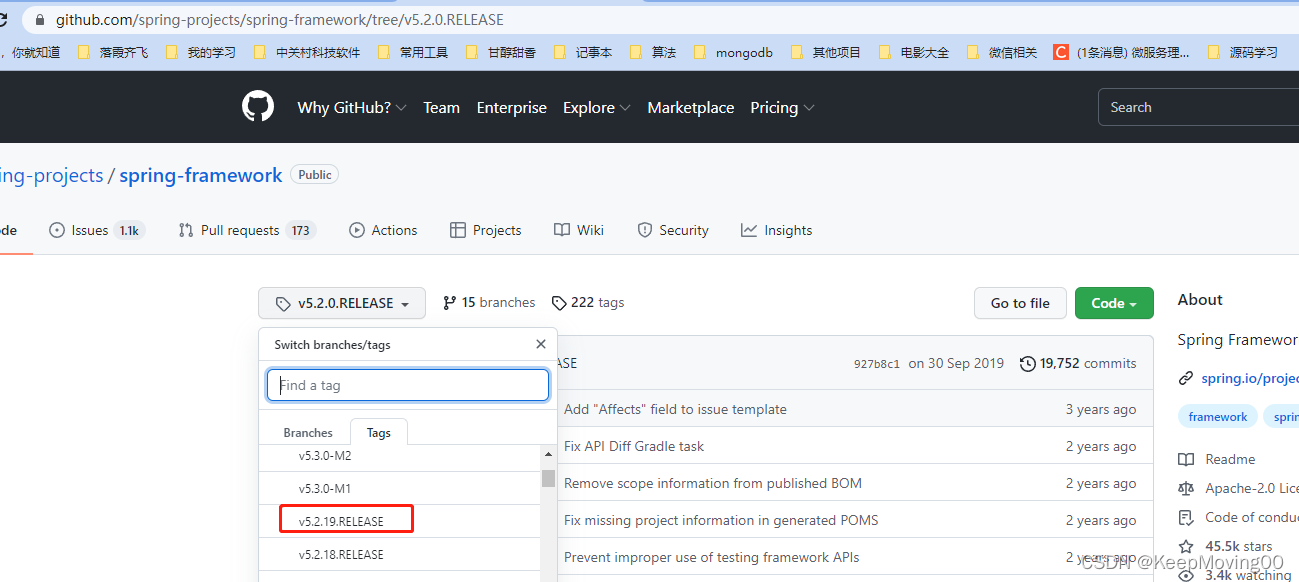1299x582 pixels.
Task: Open the 常用工具 bookmark folder
Action: pos(412,52)
